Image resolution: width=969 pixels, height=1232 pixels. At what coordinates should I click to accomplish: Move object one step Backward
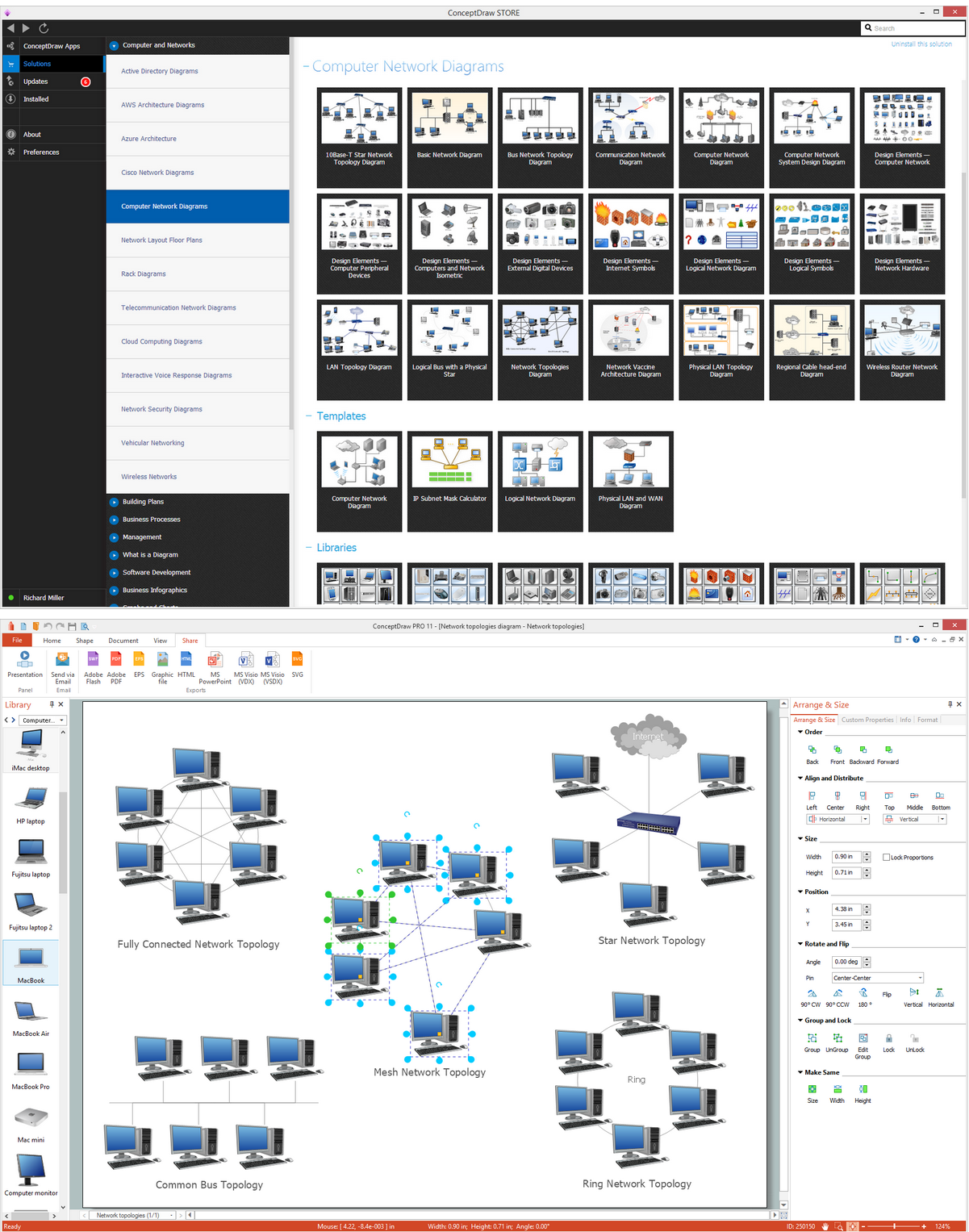pyautogui.click(x=862, y=754)
